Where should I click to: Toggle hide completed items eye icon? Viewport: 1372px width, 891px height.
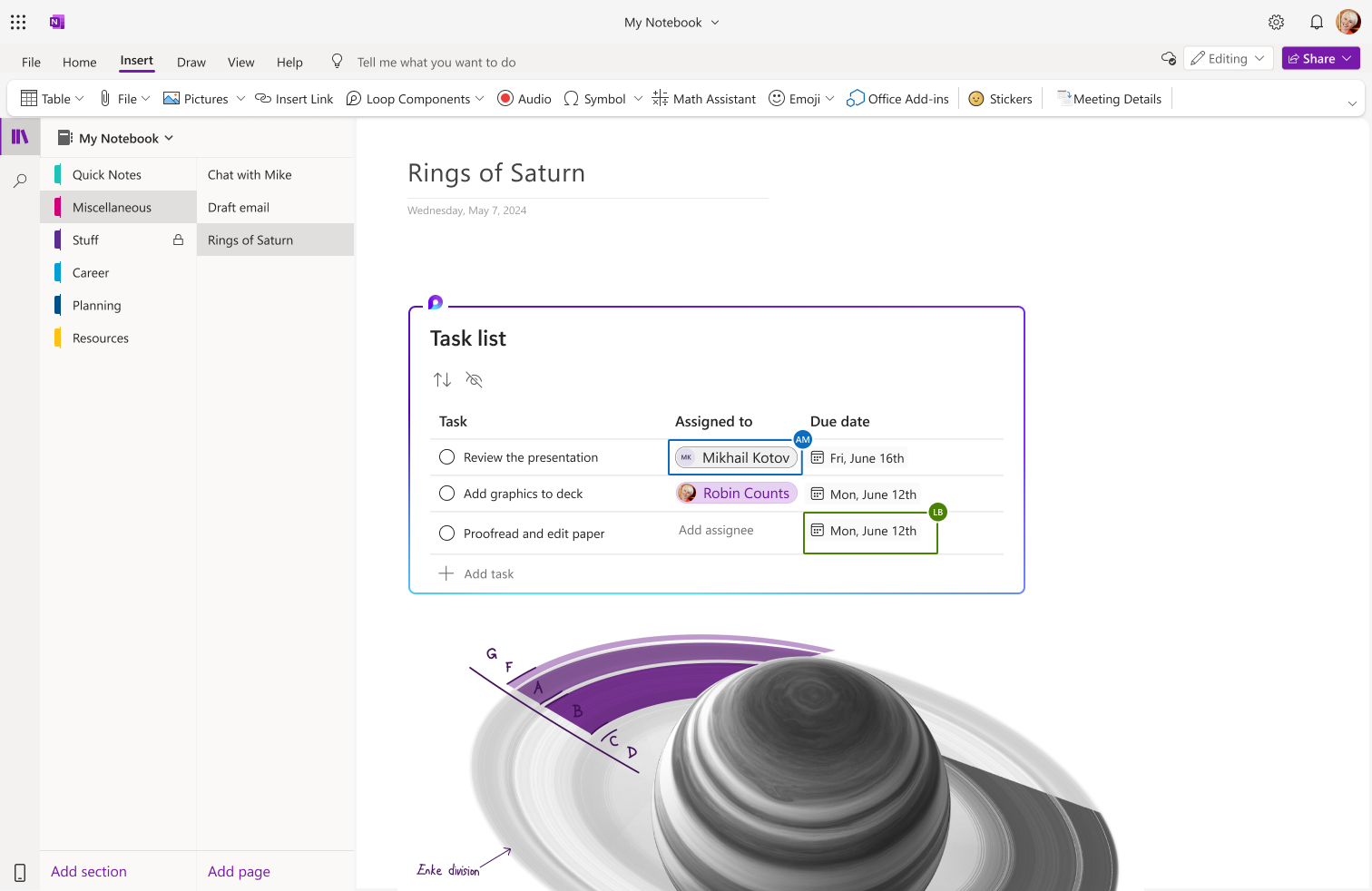(x=474, y=380)
